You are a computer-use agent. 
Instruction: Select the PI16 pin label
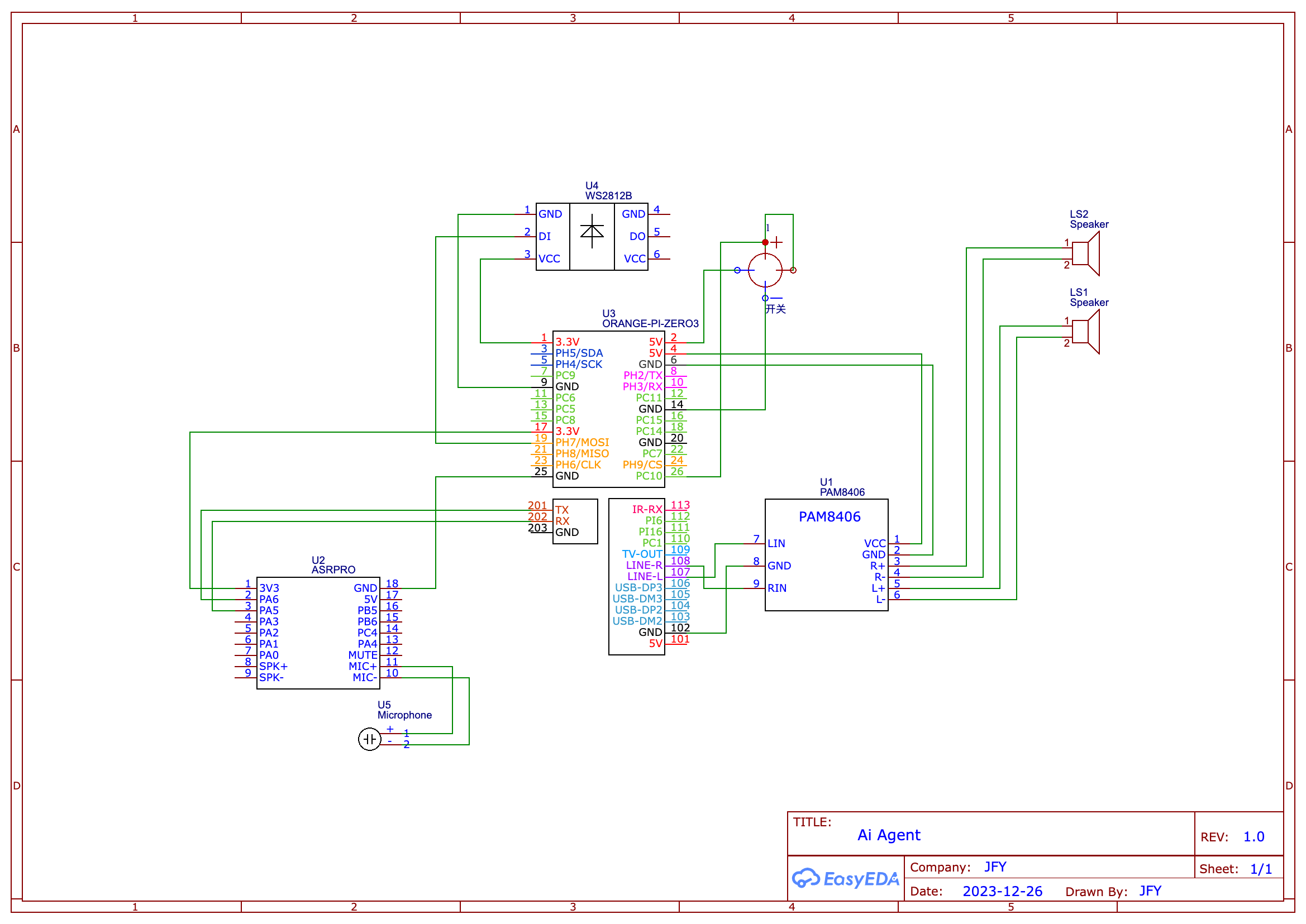650,532
